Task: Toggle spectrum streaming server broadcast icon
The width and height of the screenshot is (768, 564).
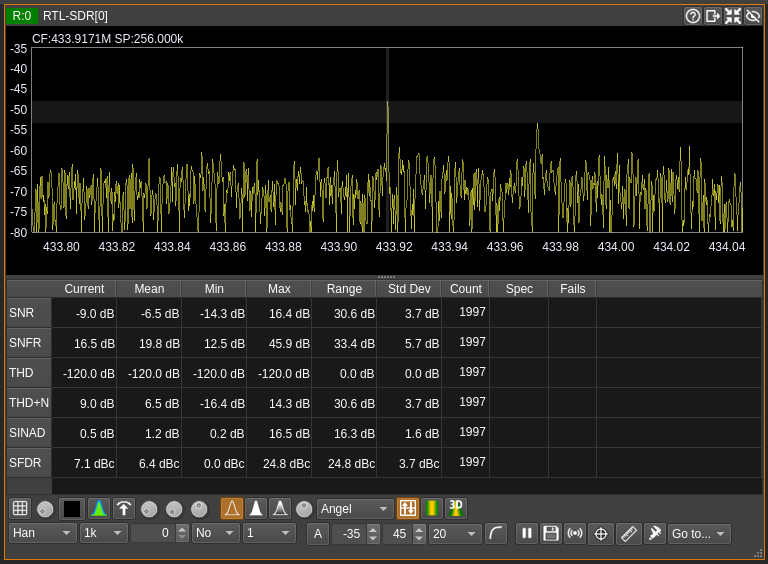Action: (575, 534)
